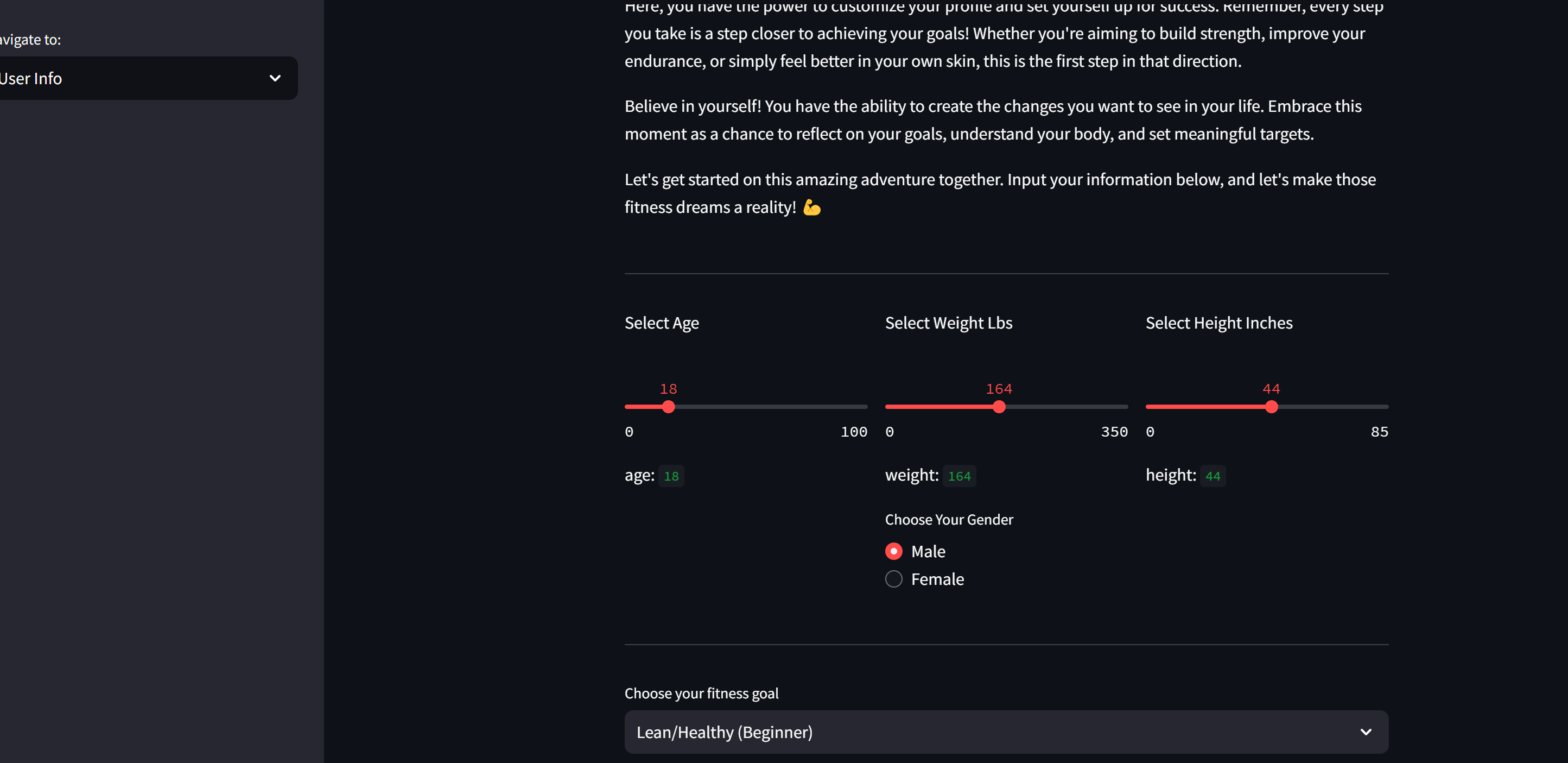Click the Select Weight Lbs label
The width and height of the screenshot is (1568, 763).
948,323
